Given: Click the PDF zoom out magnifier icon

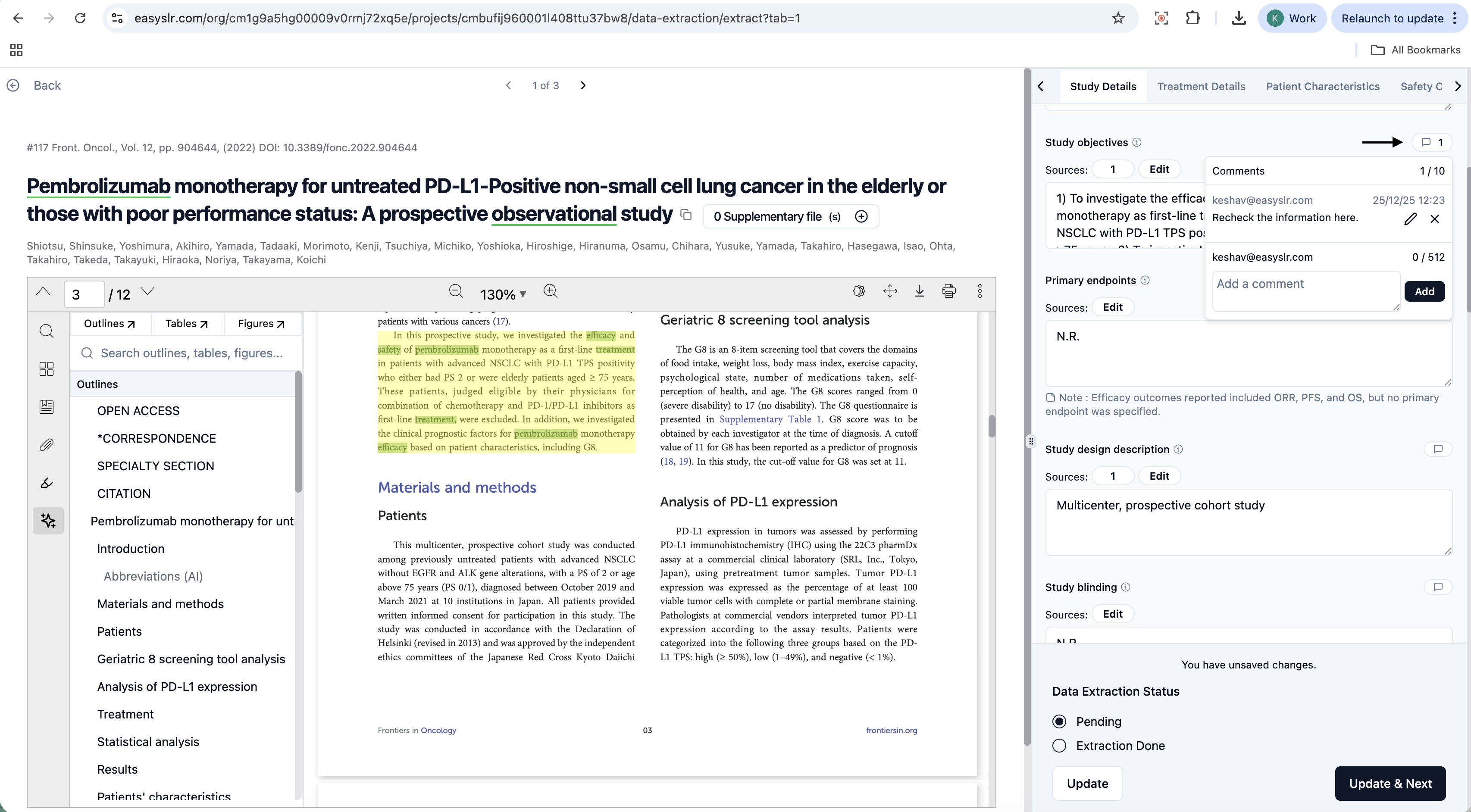Looking at the screenshot, I should click(x=456, y=292).
